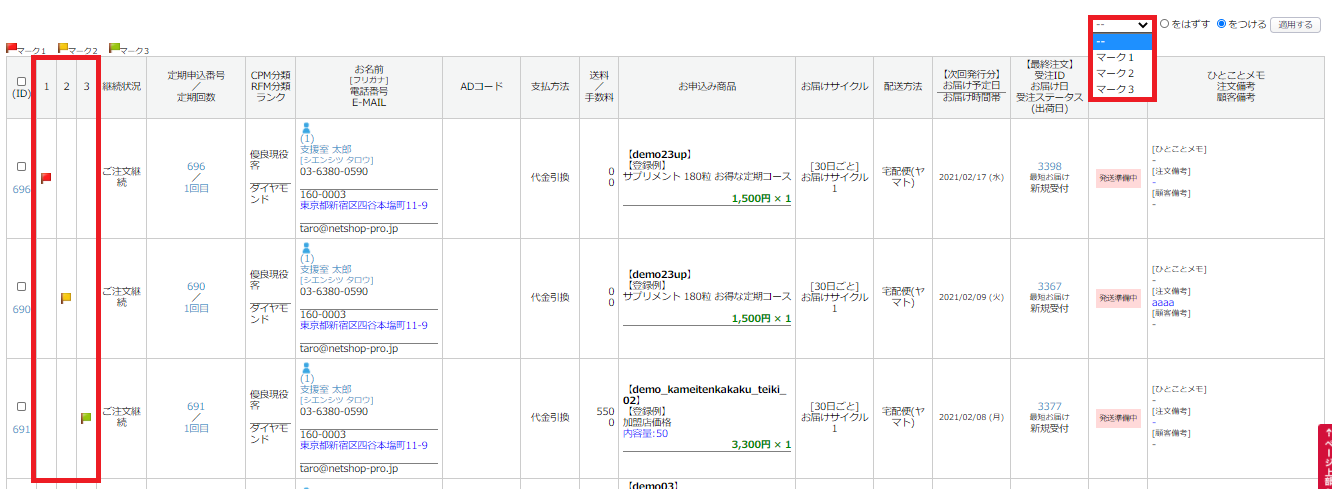
Task: Click the お申込み商品 column header
Action: point(707,87)
